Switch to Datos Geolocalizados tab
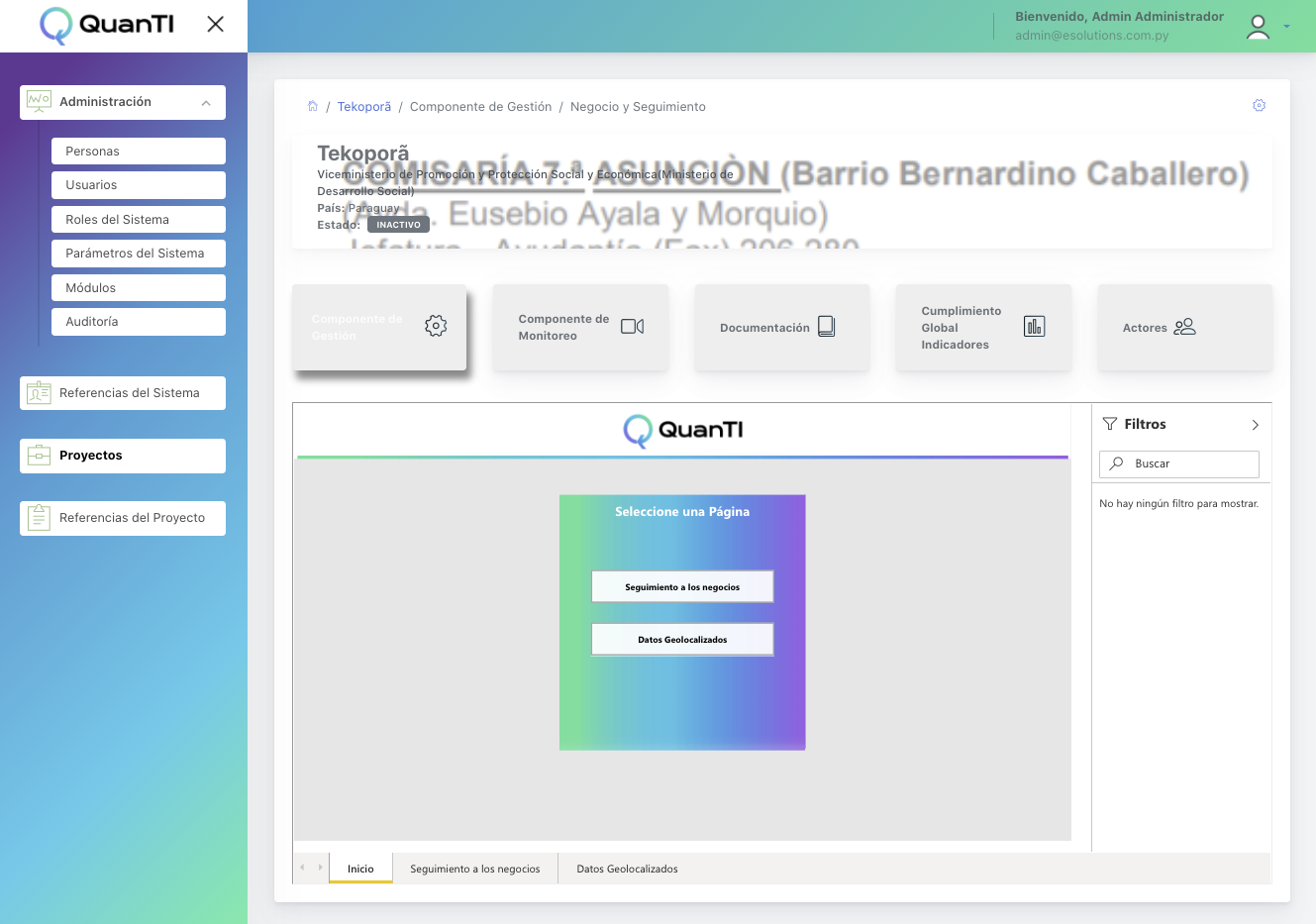This screenshot has height=924, width=1316. (x=628, y=869)
